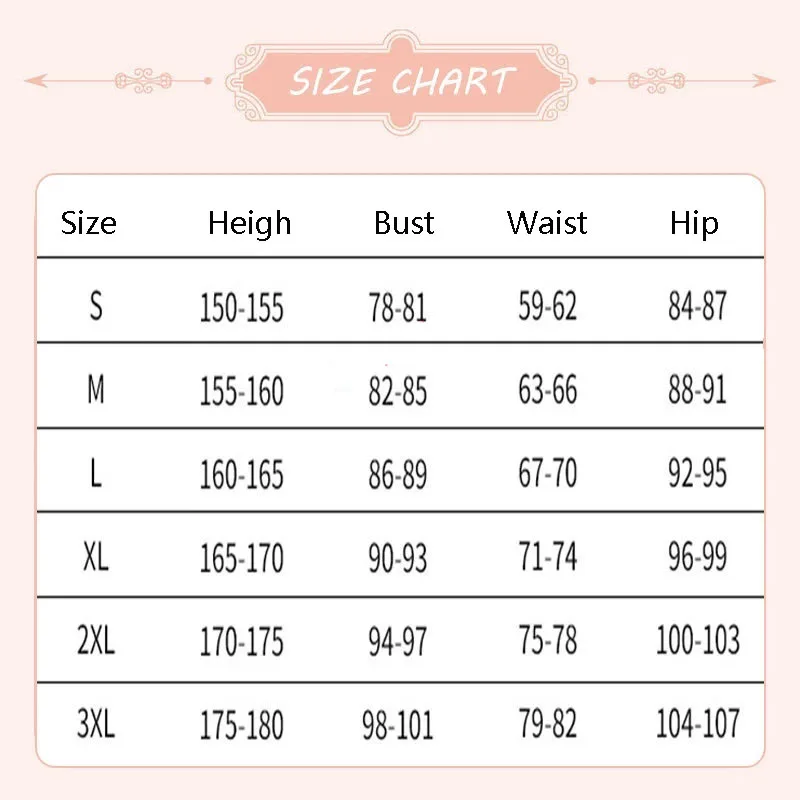Image resolution: width=800 pixels, height=800 pixels.
Task: Click the 2XL size row label
Action: [96, 640]
